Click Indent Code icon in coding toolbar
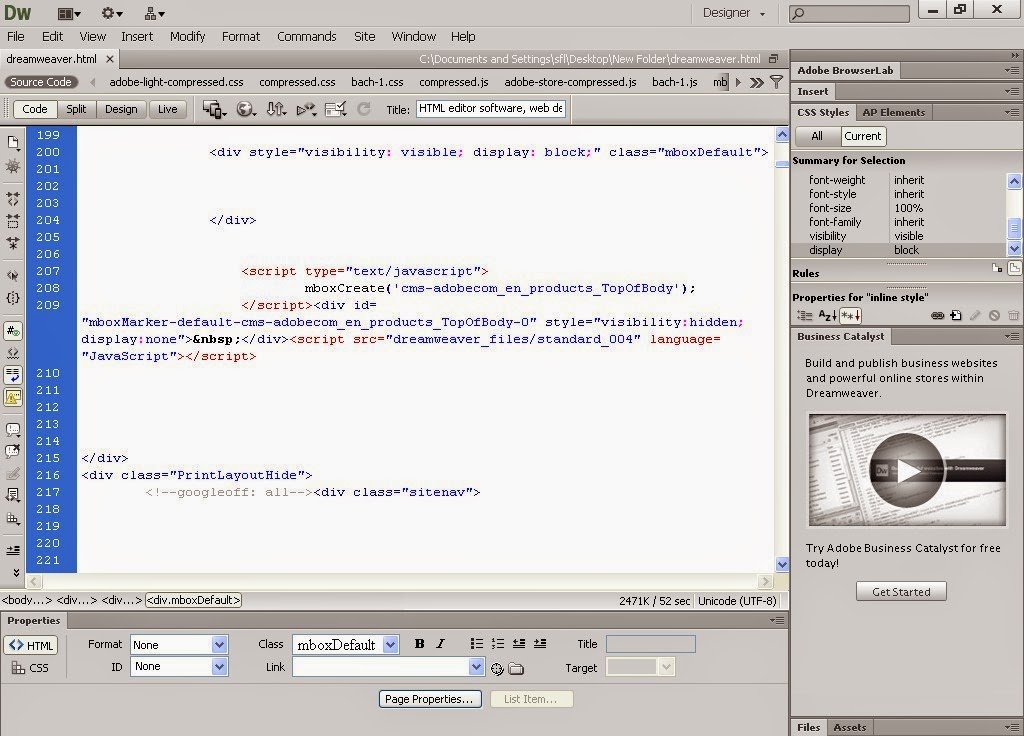This screenshot has height=736, width=1024. [x=13, y=550]
